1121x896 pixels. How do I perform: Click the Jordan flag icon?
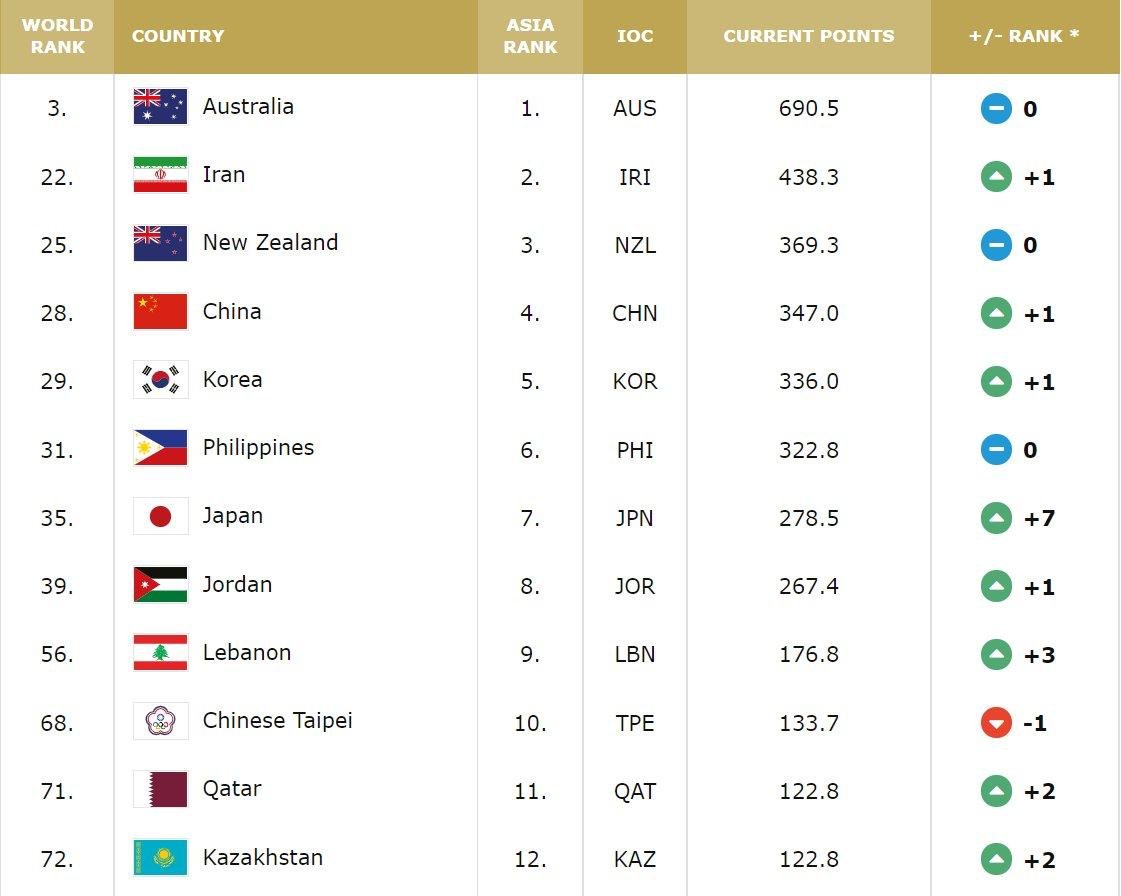pyautogui.click(x=160, y=585)
